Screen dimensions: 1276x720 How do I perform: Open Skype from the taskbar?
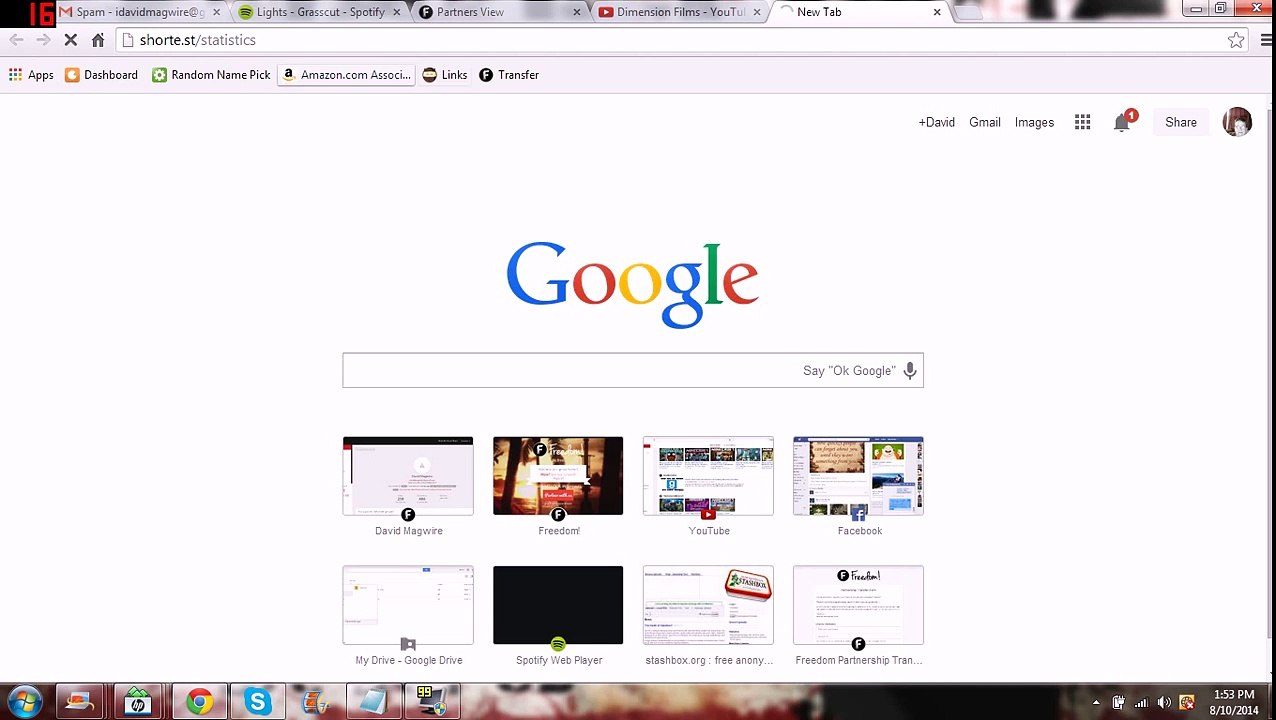click(258, 702)
